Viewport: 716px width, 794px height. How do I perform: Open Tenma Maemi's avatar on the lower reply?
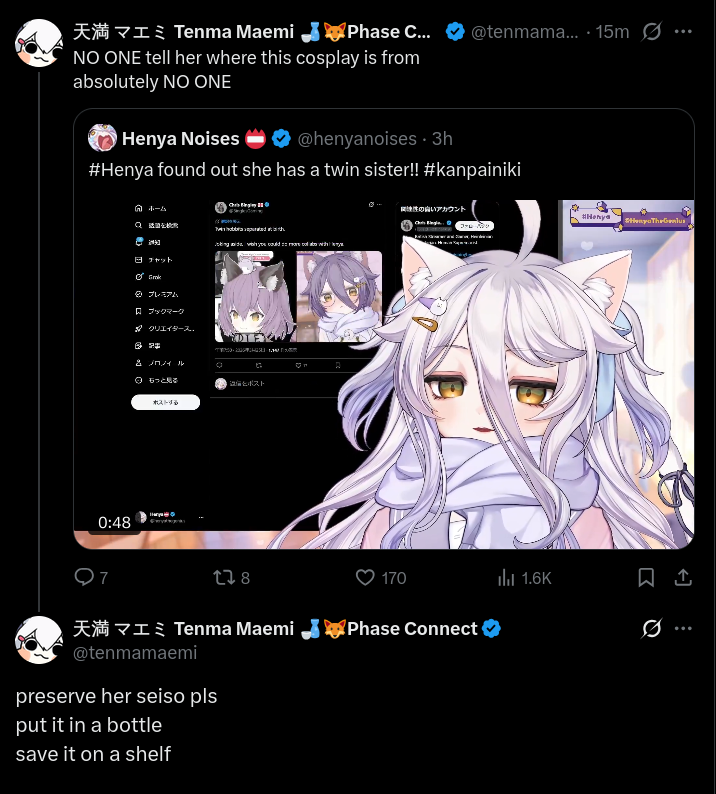pos(38,640)
